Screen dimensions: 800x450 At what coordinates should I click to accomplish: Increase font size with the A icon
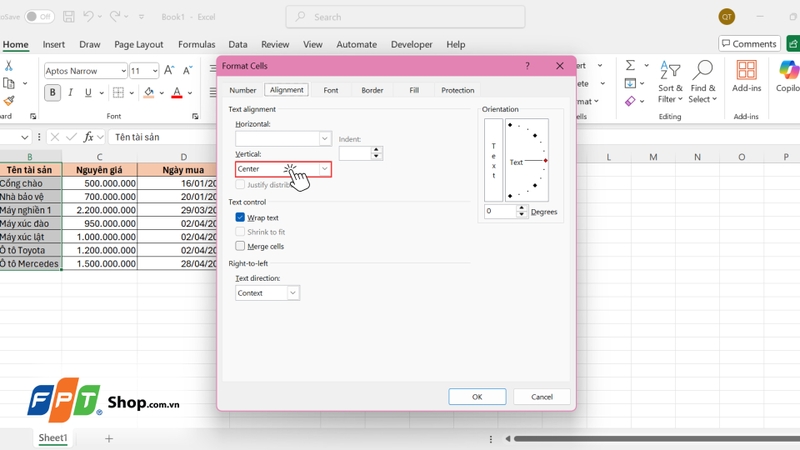169,70
